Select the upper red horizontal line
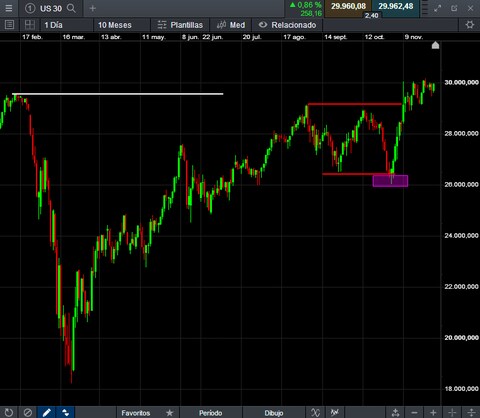Image resolution: width=480 pixels, height=418 pixels. 355,104
